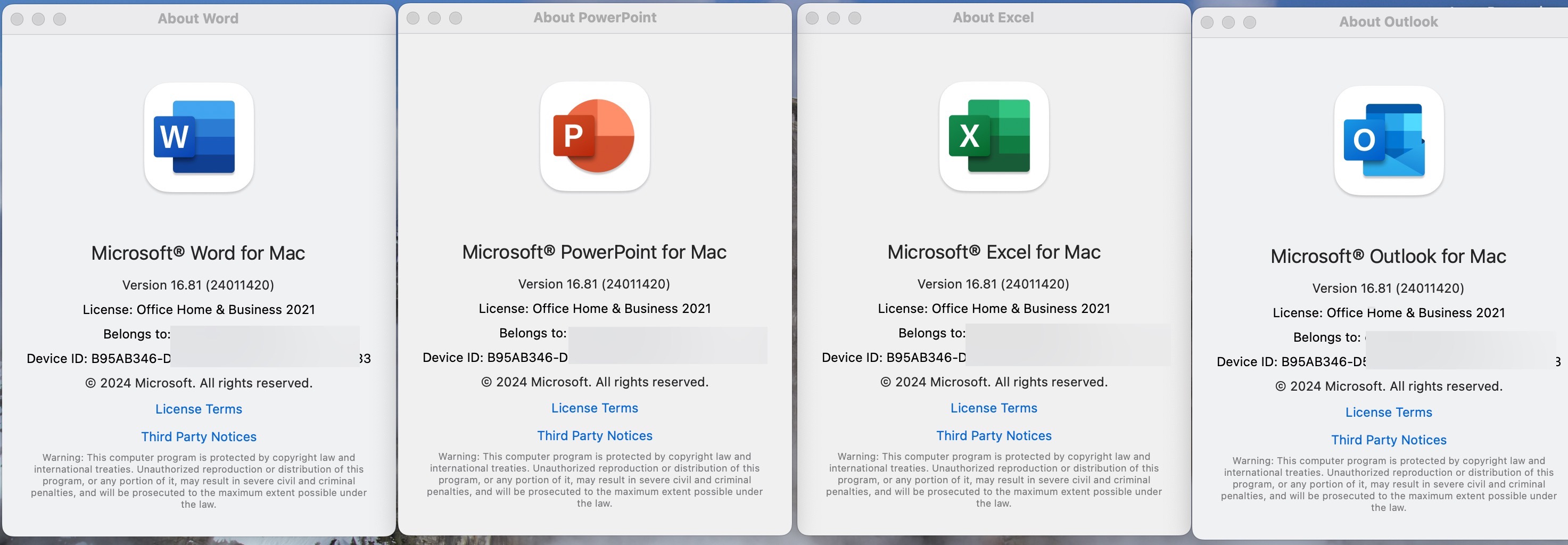The width and height of the screenshot is (1568, 545).
Task: Close the About Excel window
Action: (x=812, y=18)
